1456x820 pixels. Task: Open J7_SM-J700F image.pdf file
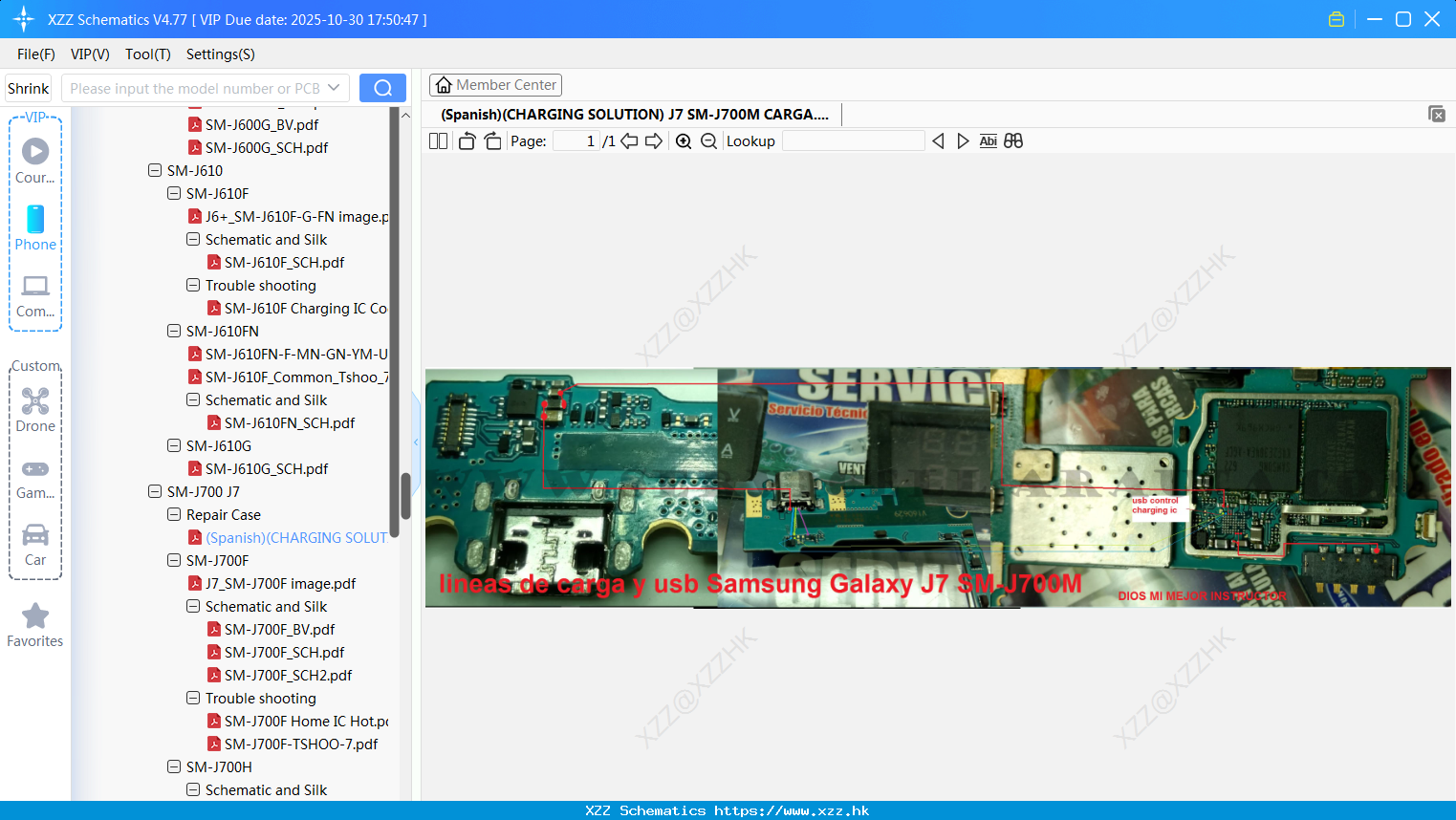pos(272,583)
